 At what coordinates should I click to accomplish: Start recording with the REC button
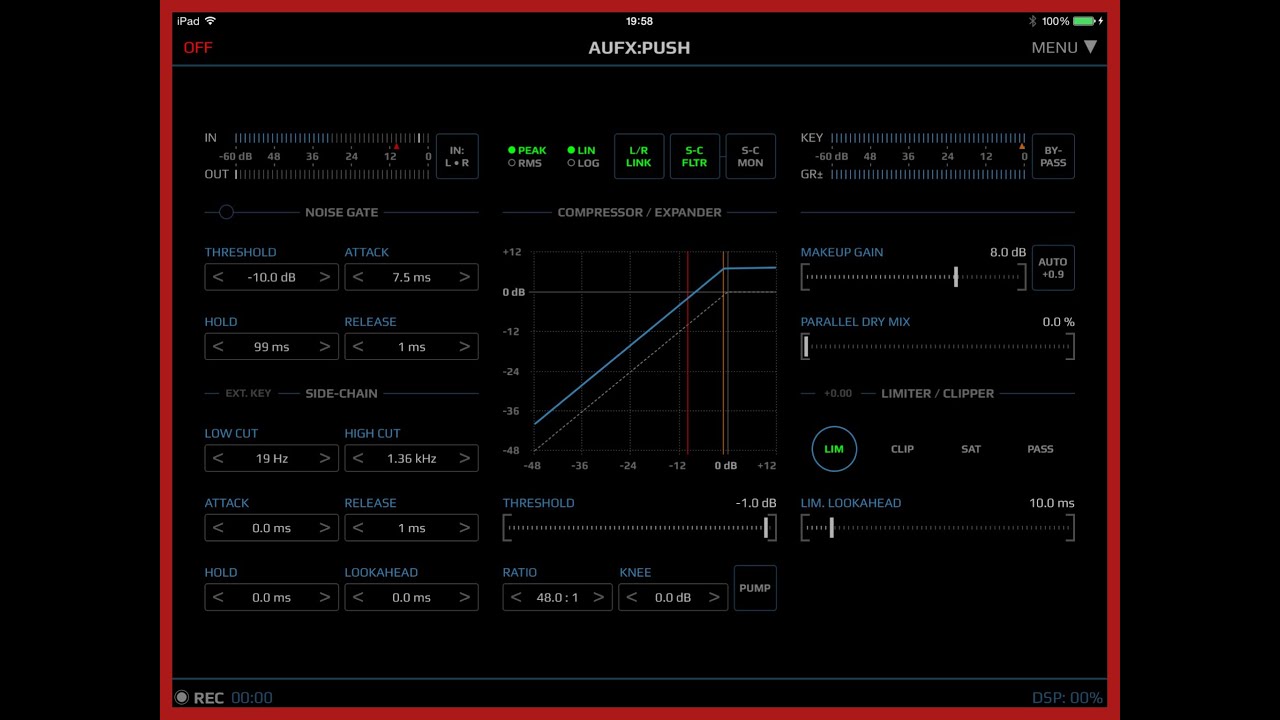coord(199,698)
